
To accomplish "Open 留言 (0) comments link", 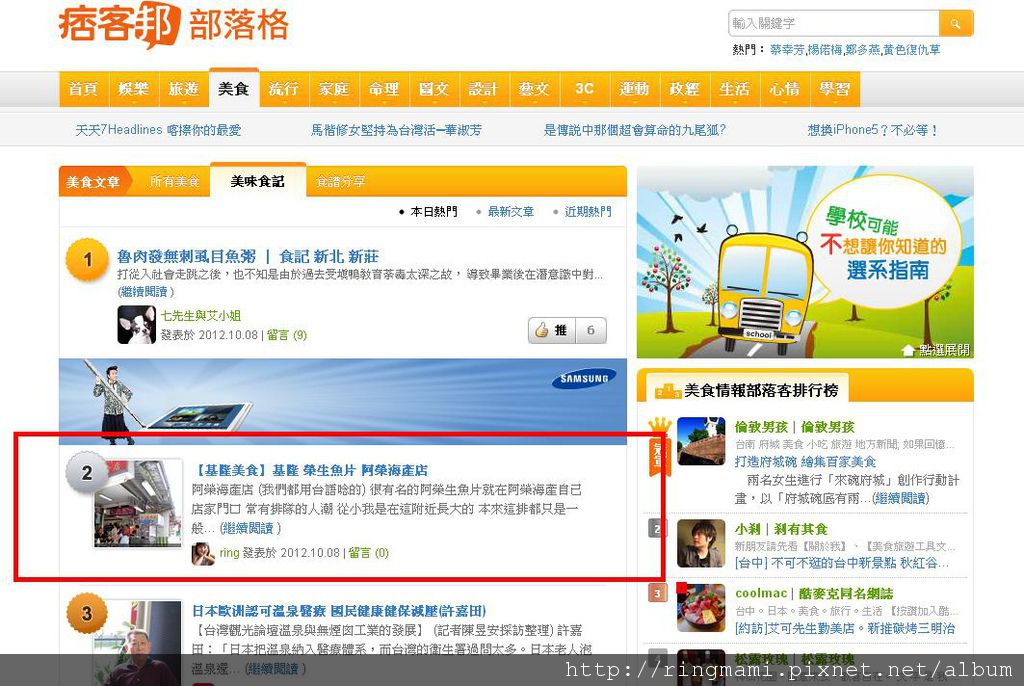I will (x=368, y=553).
